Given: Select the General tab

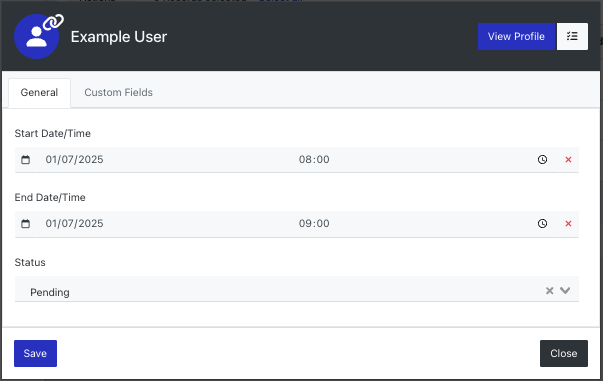Looking at the screenshot, I should pyautogui.click(x=39, y=93).
